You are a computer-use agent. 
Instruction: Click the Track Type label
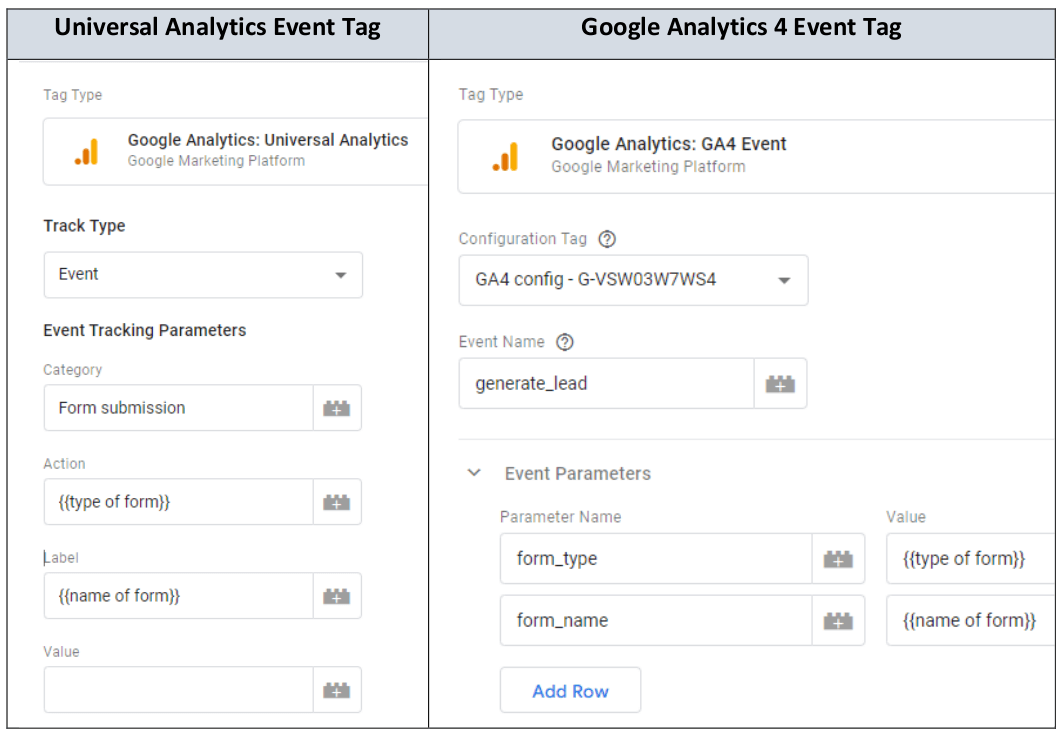tap(85, 226)
